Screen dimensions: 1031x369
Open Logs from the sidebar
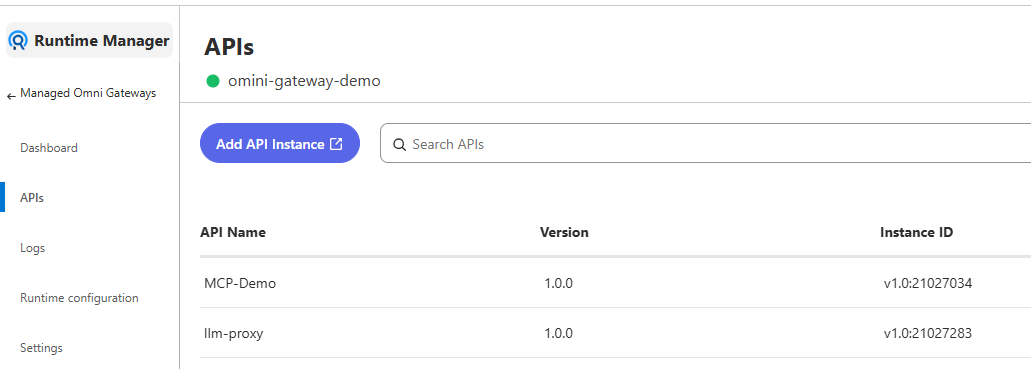[x=32, y=248]
